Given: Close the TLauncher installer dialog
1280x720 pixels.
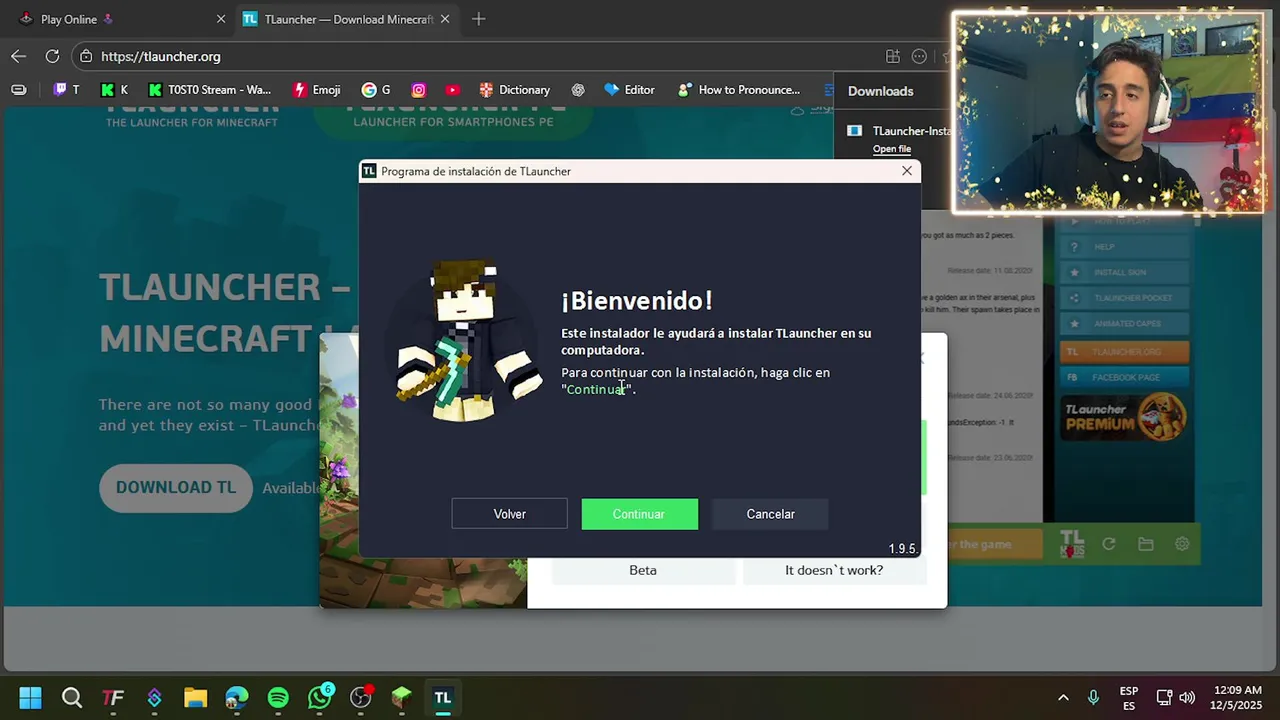Looking at the screenshot, I should 907,171.
